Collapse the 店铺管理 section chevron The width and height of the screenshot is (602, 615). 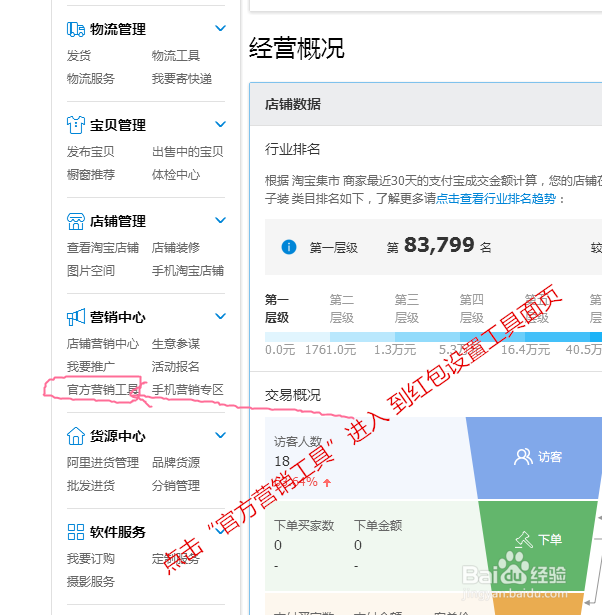point(220,220)
